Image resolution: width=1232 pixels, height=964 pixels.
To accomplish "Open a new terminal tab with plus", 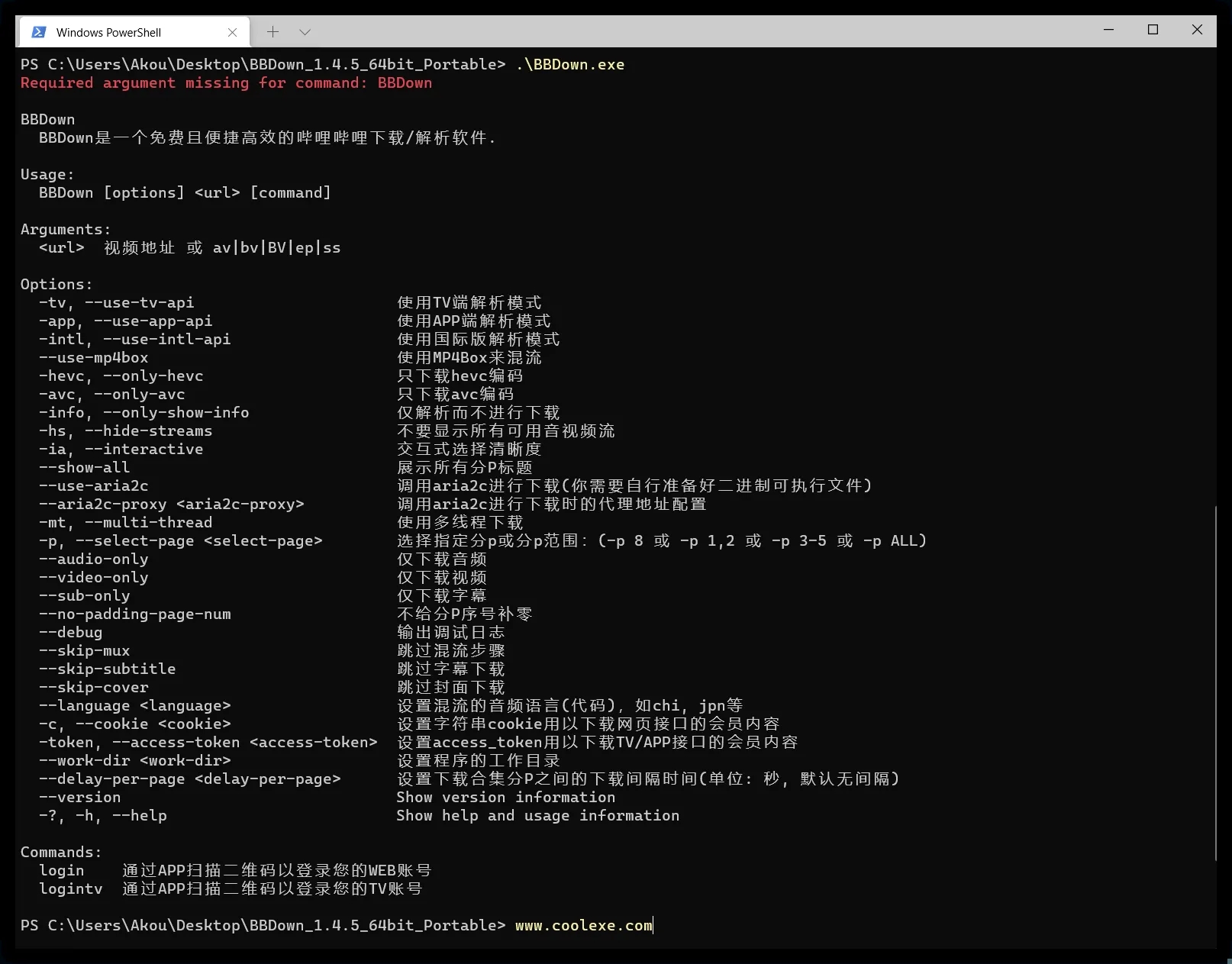I will pos(273,32).
